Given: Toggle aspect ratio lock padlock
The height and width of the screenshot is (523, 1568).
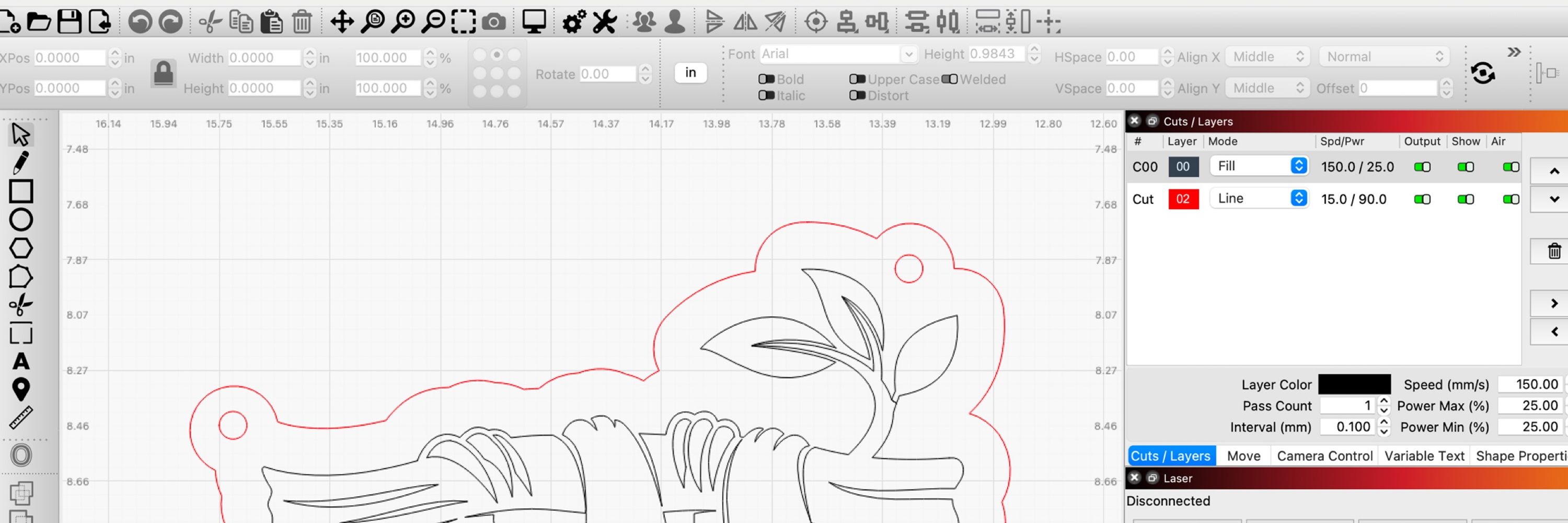Looking at the screenshot, I should click(x=163, y=74).
